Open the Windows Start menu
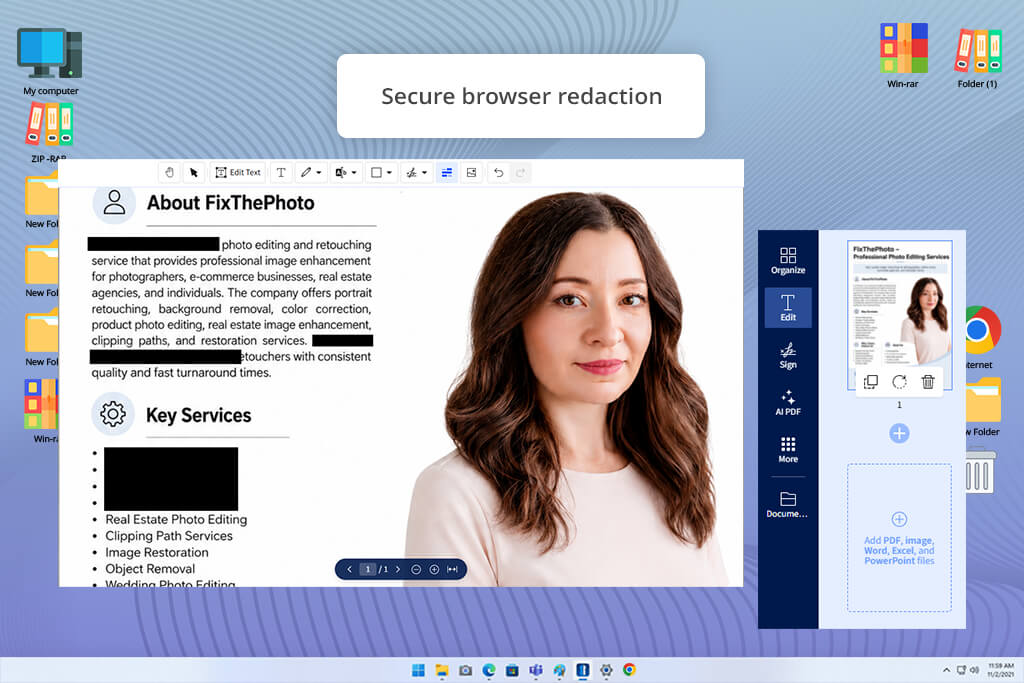Image resolution: width=1024 pixels, height=683 pixels. click(x=419, y=670)
